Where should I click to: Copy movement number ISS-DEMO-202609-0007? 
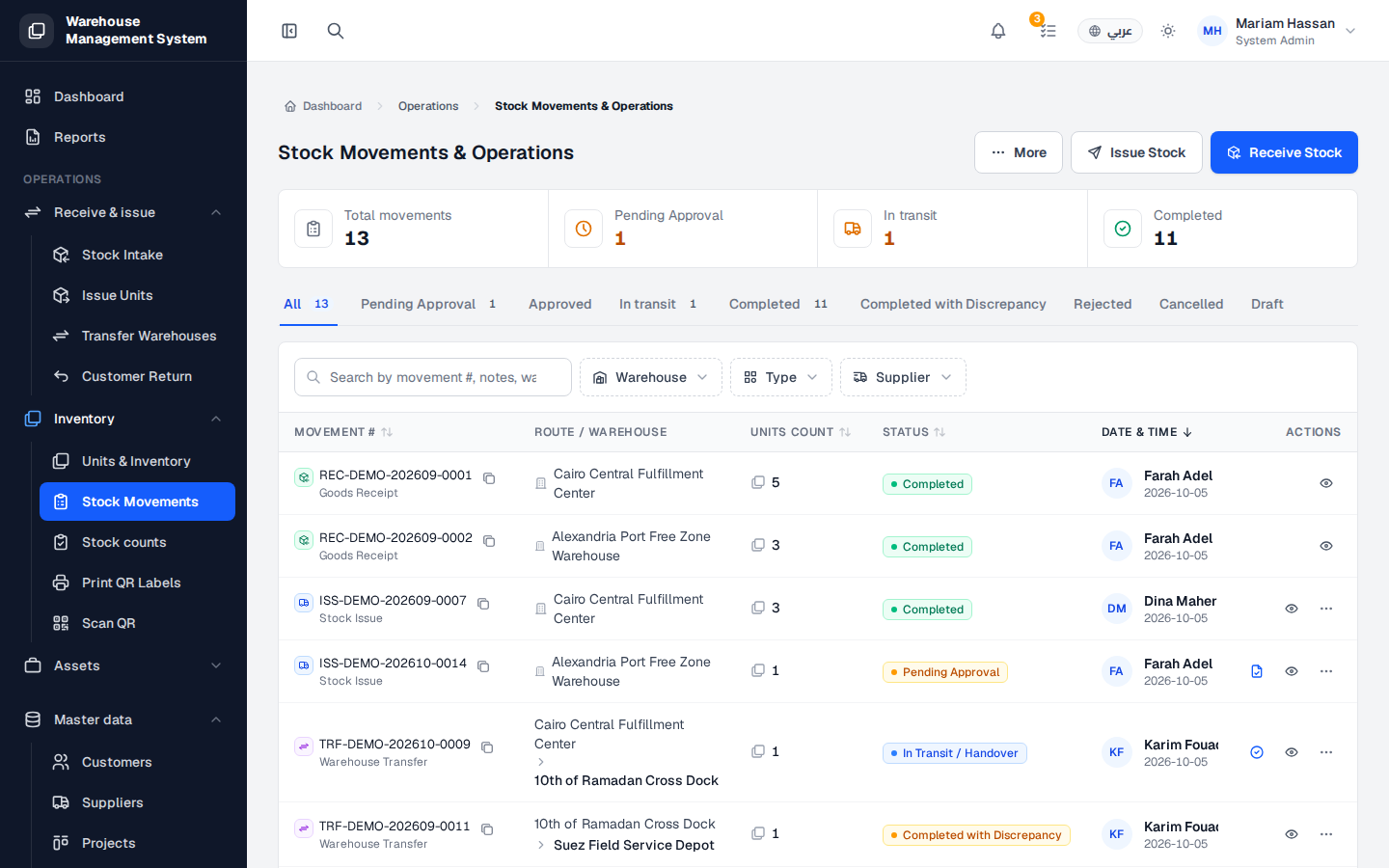[x=483, y=604]
